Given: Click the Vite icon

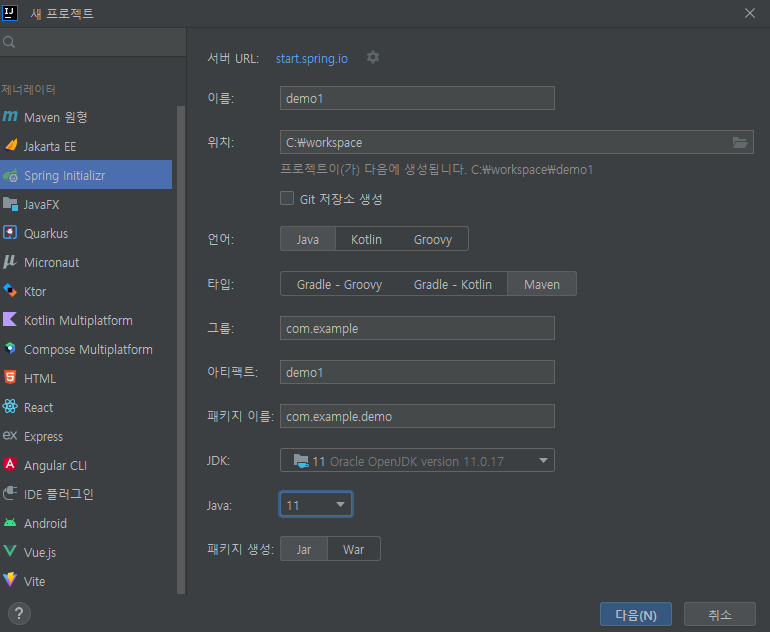Looking at the screenshot, I should 10,580.
